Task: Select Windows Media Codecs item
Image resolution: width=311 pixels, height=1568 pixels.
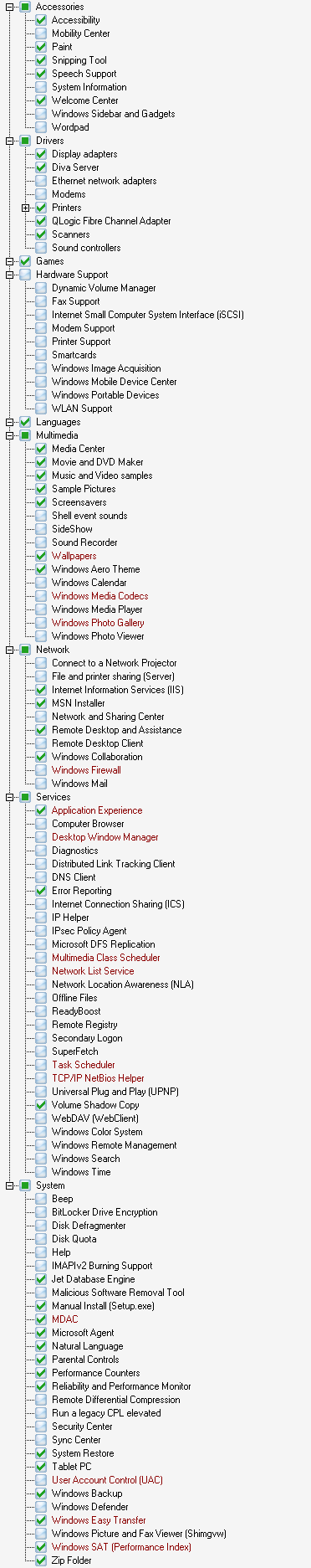Action: [99, 596]
